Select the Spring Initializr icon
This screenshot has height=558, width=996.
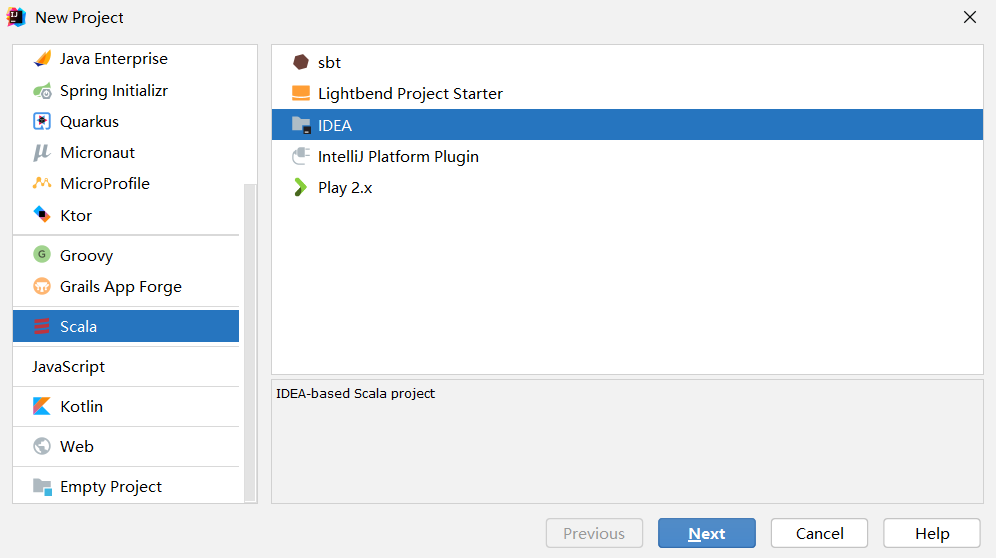[x=42, y=90]
